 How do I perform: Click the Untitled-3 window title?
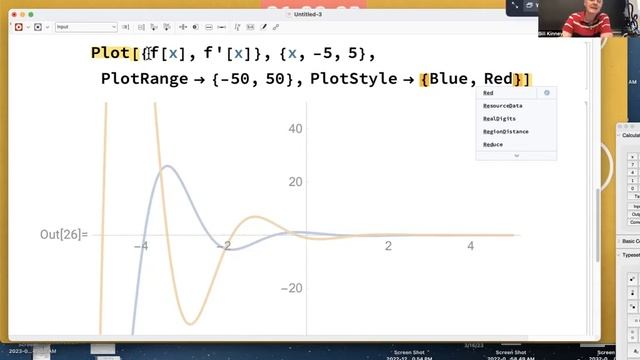(308, 14)
